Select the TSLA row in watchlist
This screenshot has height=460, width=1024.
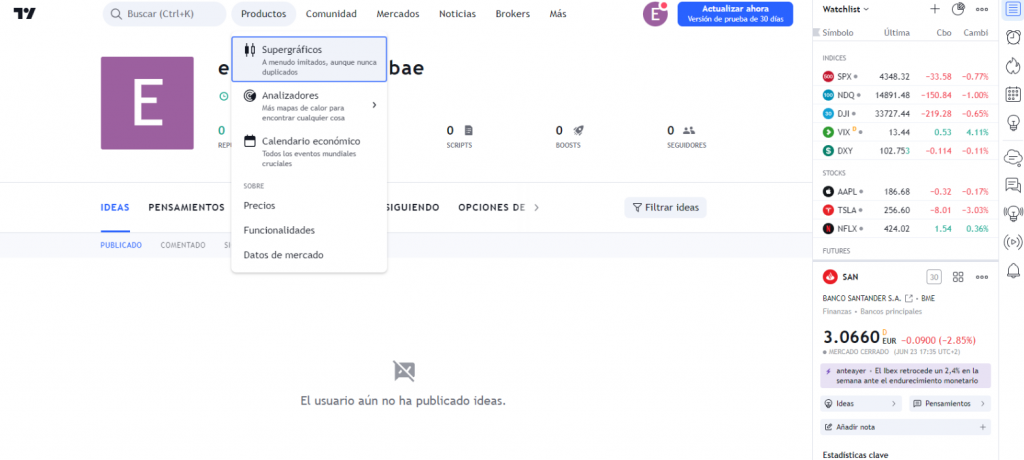tap(905, 210)
